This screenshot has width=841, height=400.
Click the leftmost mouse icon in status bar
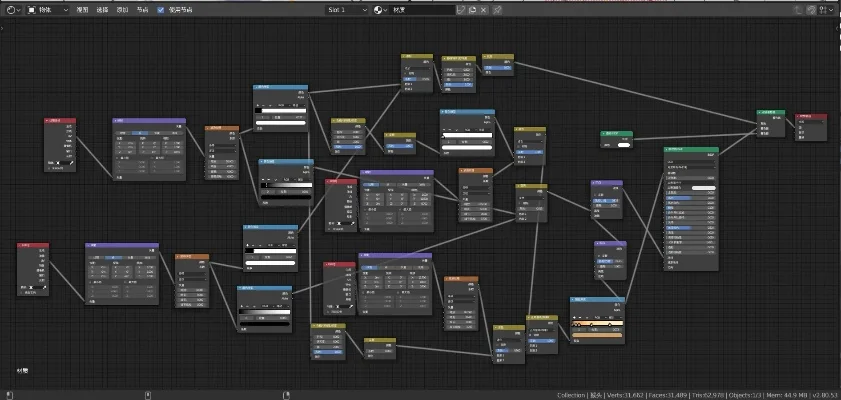point(10,395)
